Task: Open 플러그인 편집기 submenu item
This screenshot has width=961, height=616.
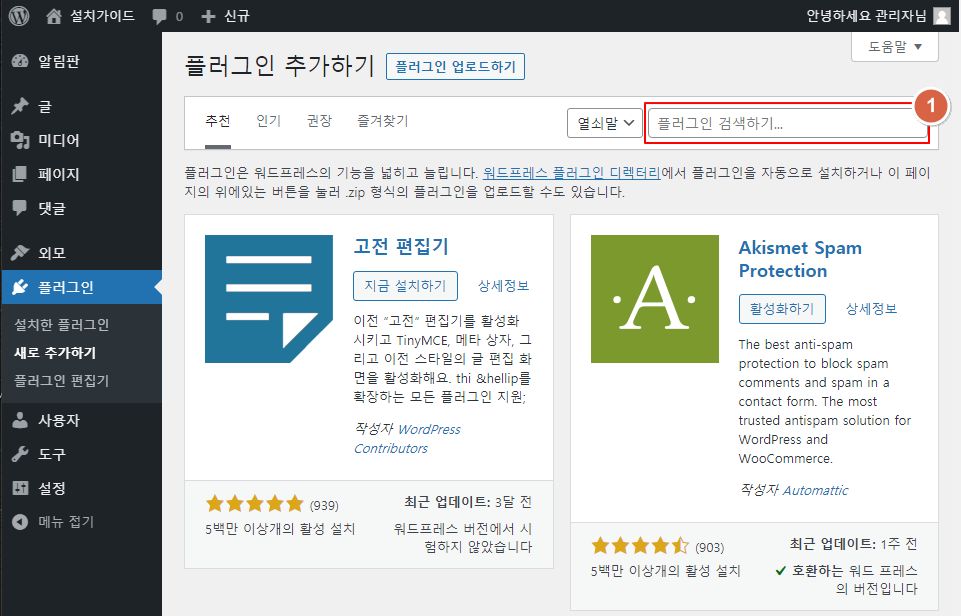Action: 61,381
